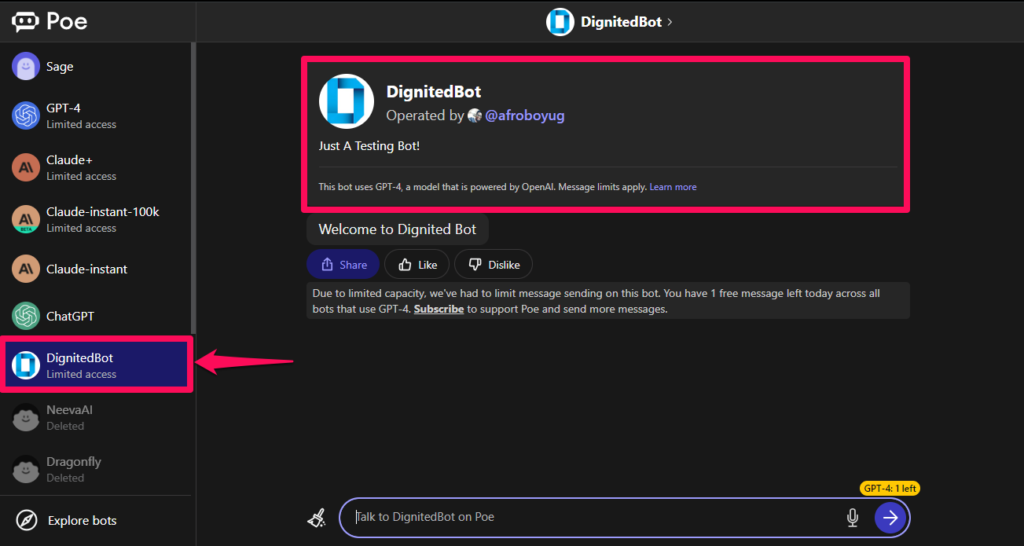The height and width of the screenshot is (546, 1024).
Task: Click Just A Testing Bot! description
Action: tap(369, 146)
